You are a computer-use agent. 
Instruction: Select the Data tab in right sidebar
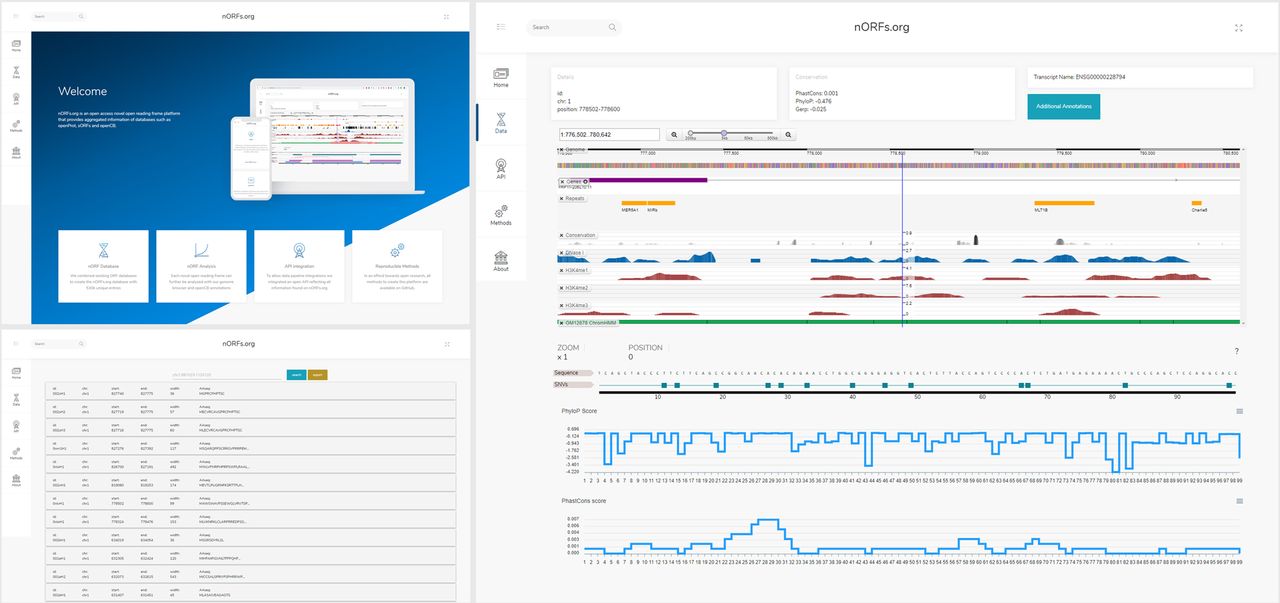501,122
